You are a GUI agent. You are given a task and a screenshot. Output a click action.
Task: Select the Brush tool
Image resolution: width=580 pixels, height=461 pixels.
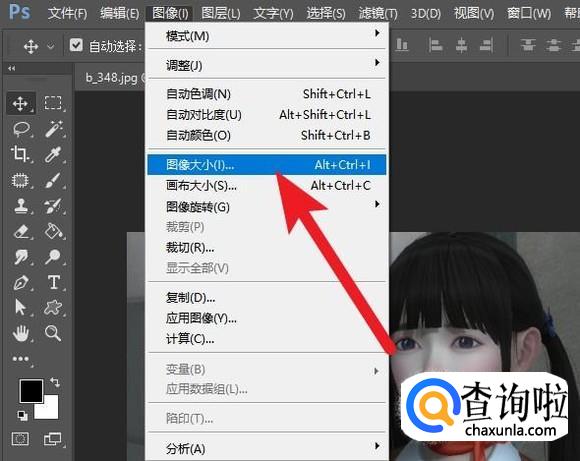[x=53, y=180]
